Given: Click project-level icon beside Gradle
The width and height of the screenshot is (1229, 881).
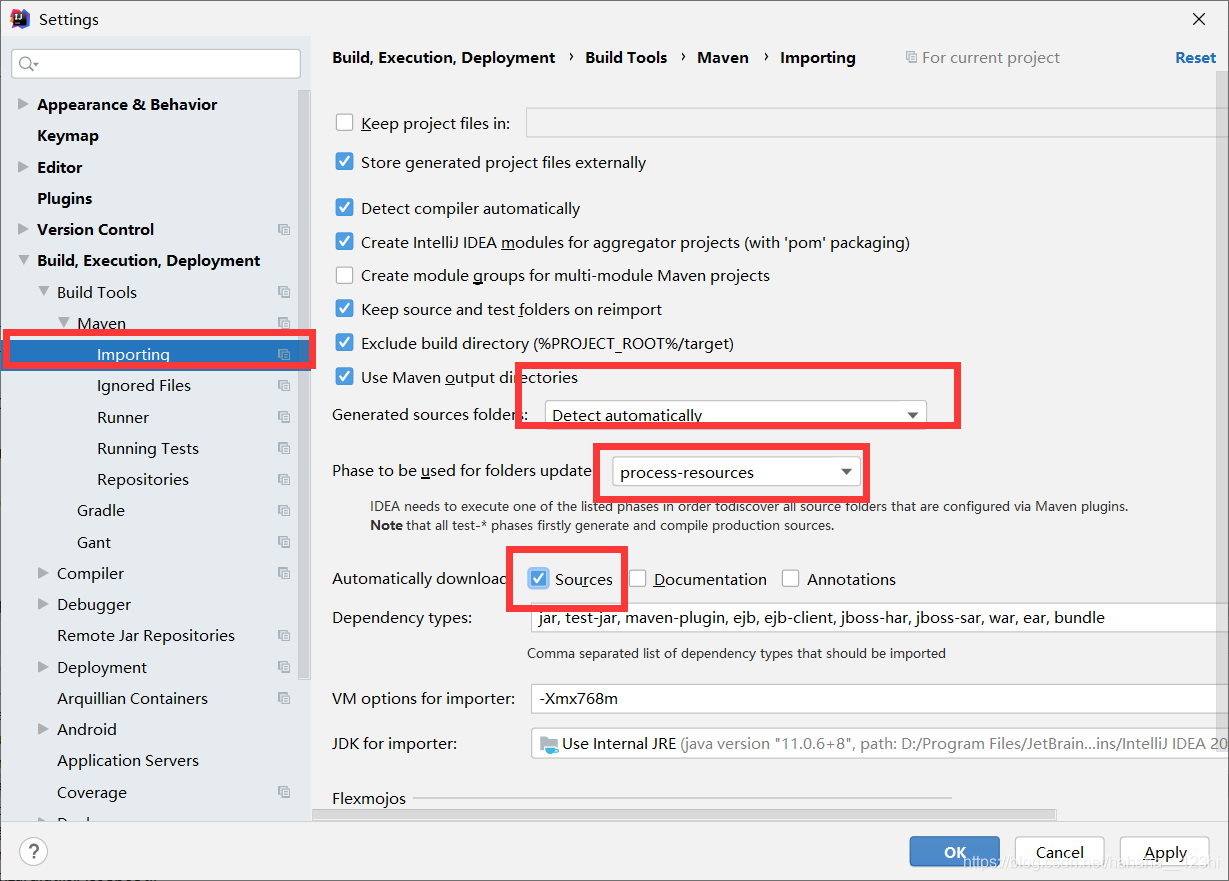Looking at the screenshot, I should (284, 511).
